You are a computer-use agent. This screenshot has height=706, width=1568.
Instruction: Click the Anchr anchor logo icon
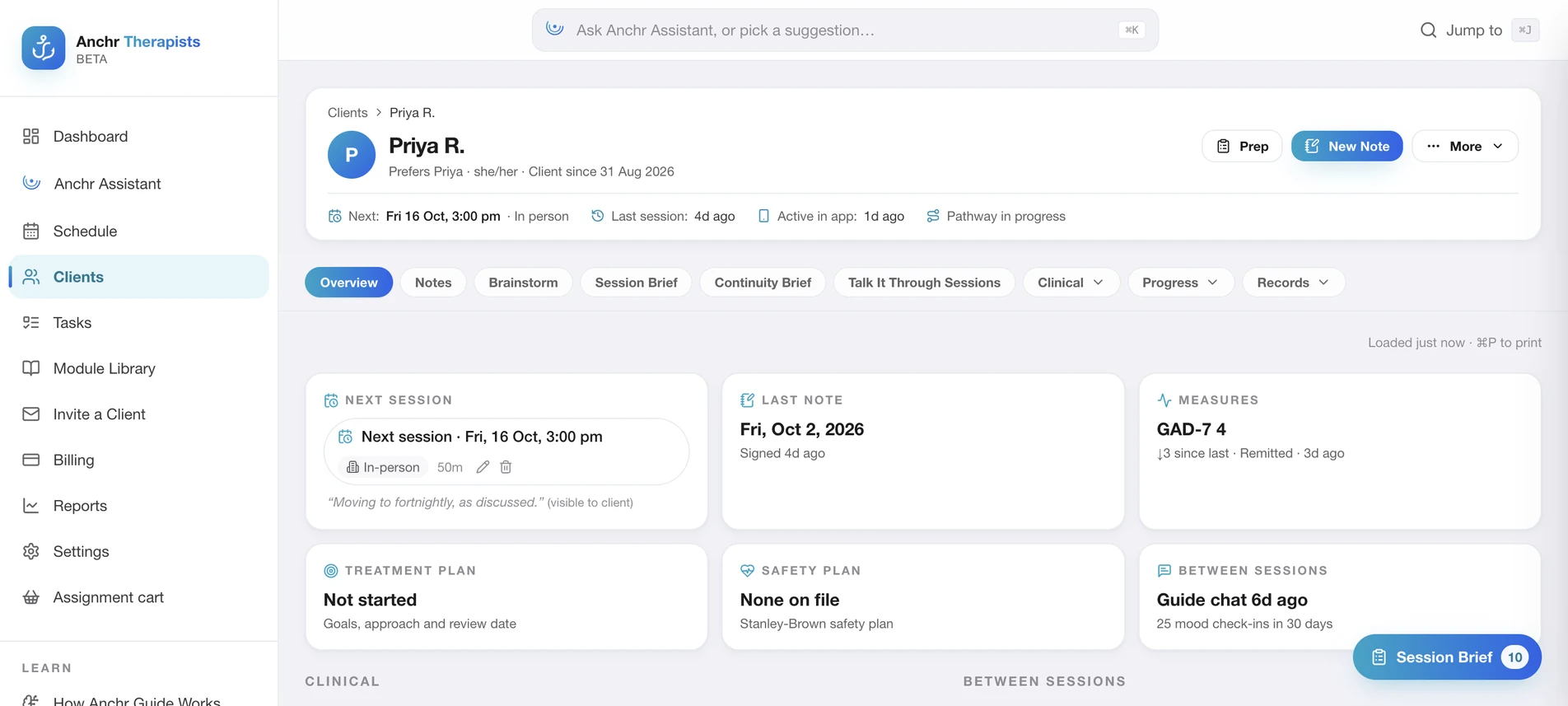(x=44, y=48)
